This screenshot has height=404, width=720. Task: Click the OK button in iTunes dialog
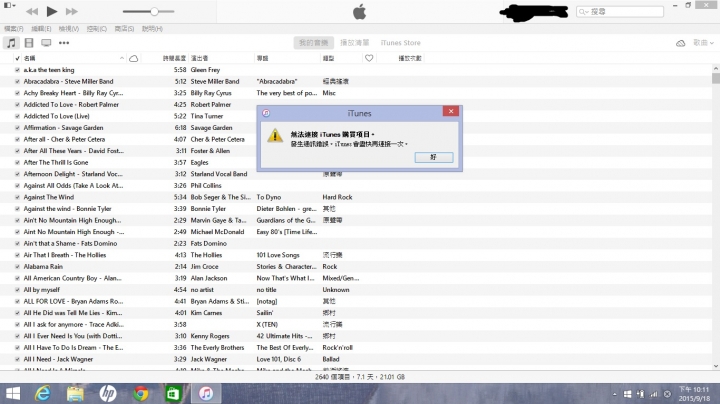click(x=434, y=157)
